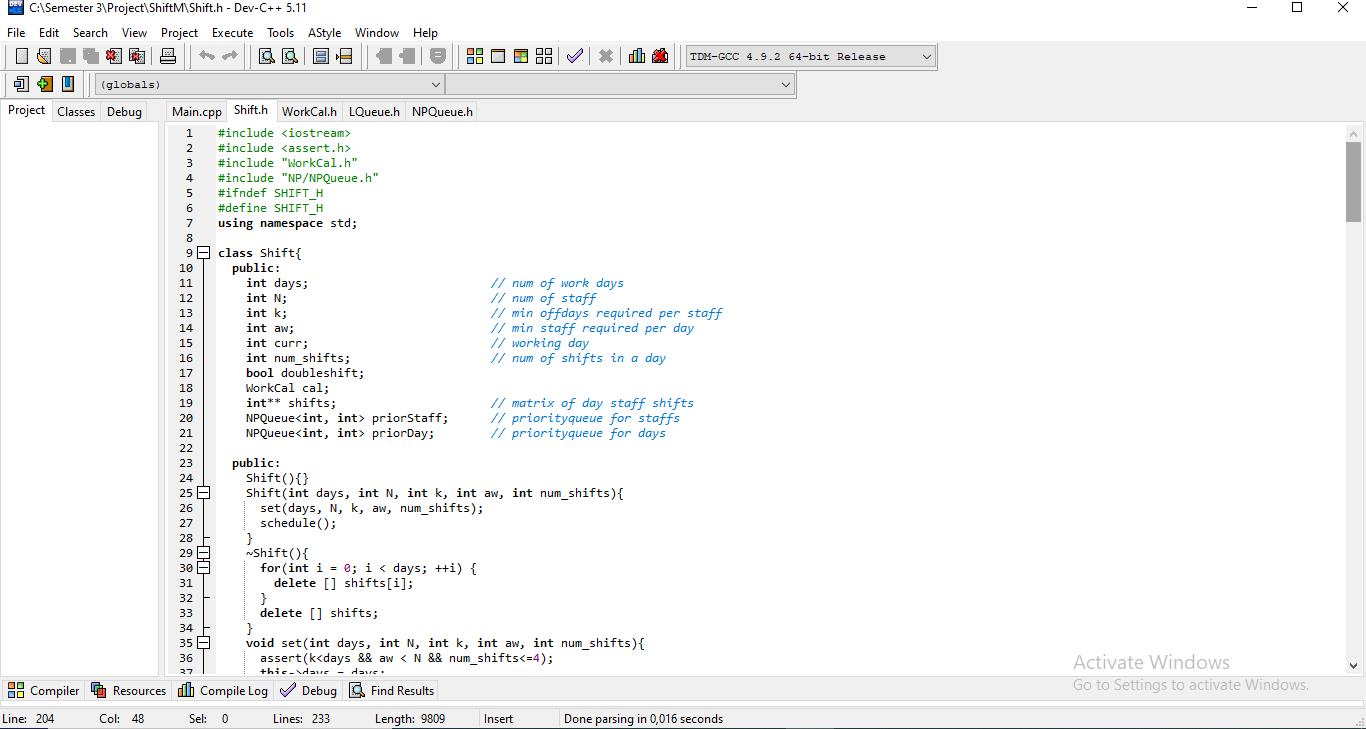Viewport: 1366px width, 729px height.
Task: Click the Open file toolbar icon
Action: tap(44, 56)
